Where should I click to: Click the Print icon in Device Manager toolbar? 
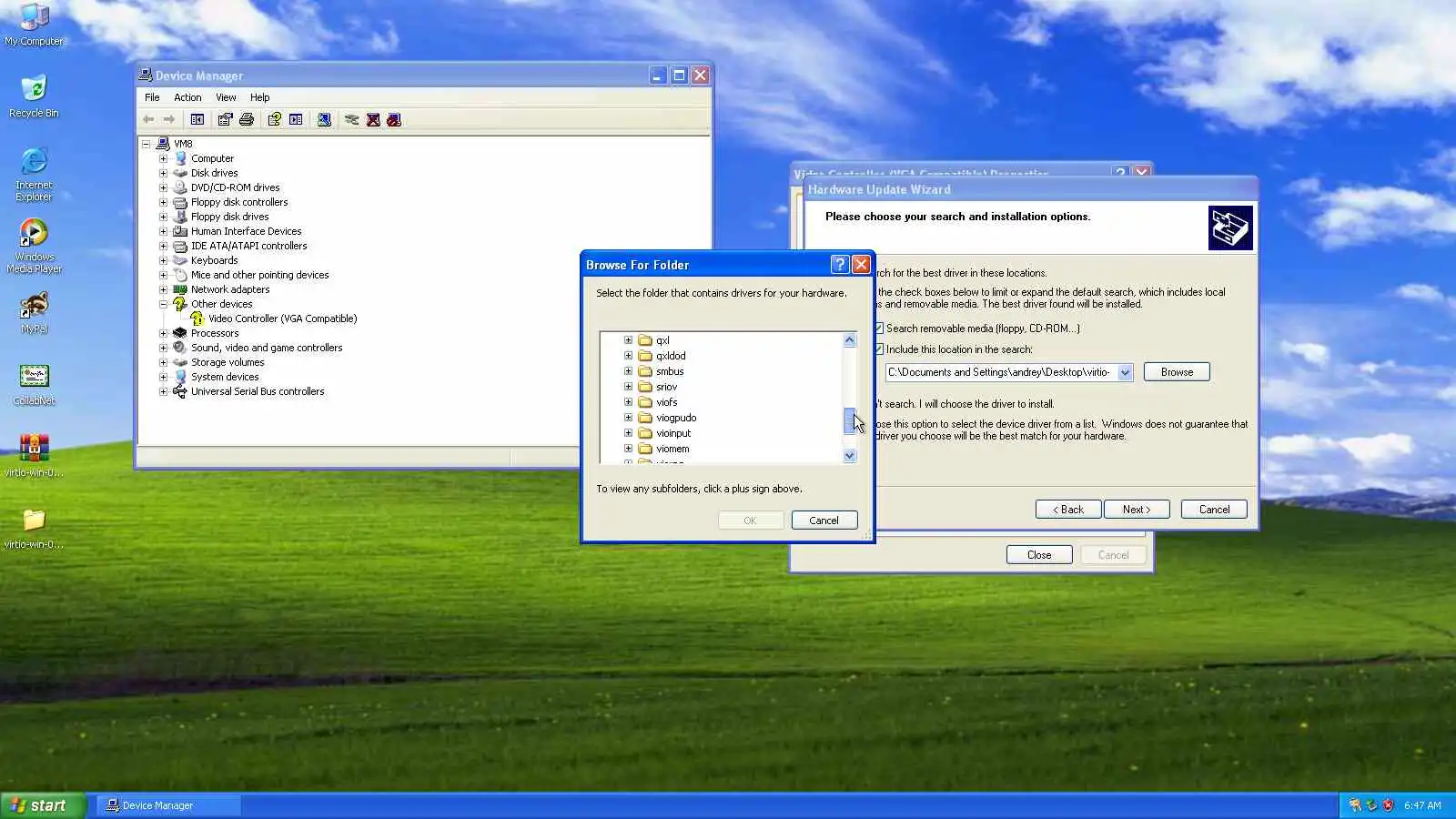click(x=246, y=119)
